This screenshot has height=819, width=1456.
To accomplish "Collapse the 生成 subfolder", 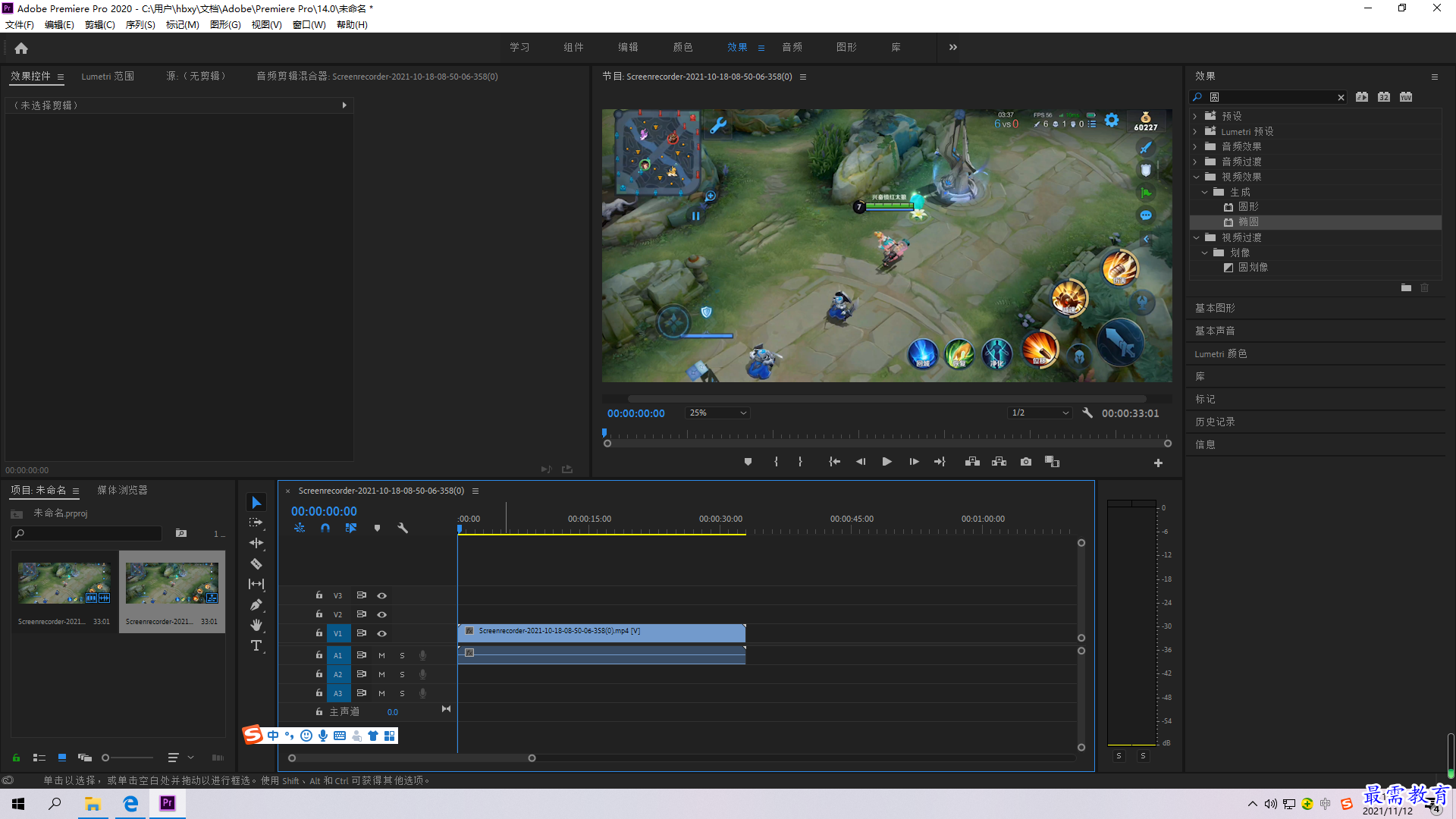I will click(x=1204, y=192).
